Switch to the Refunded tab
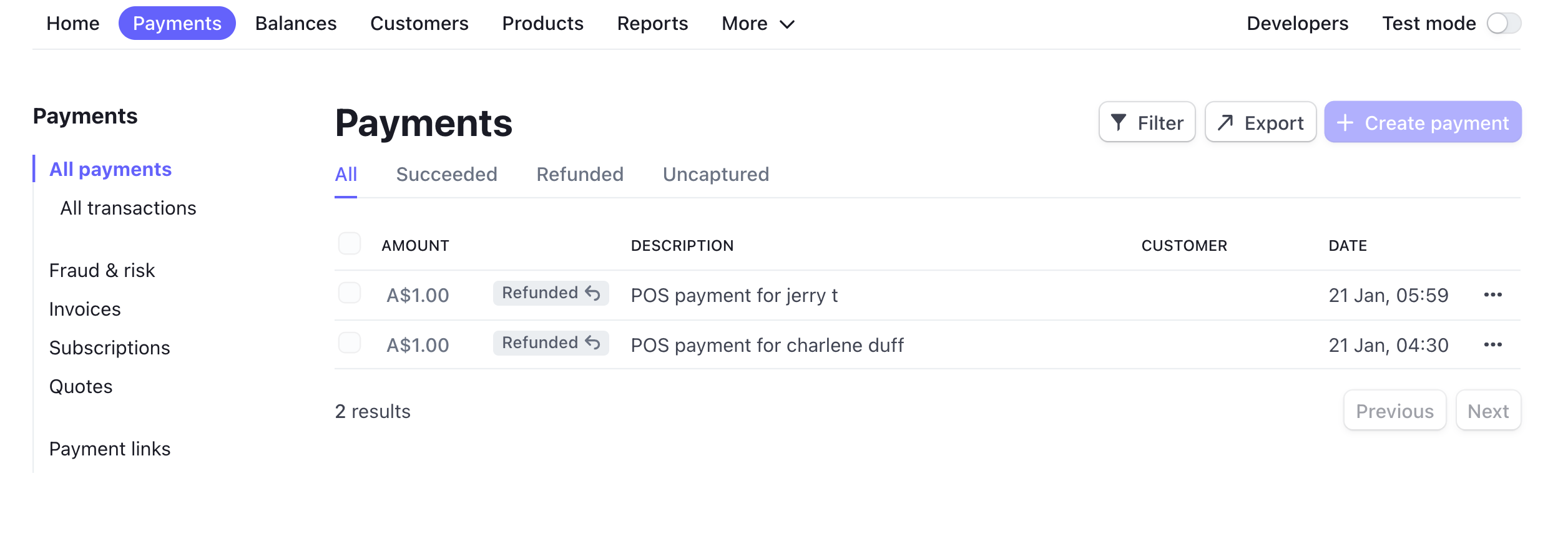 click(x=579, y=174)
